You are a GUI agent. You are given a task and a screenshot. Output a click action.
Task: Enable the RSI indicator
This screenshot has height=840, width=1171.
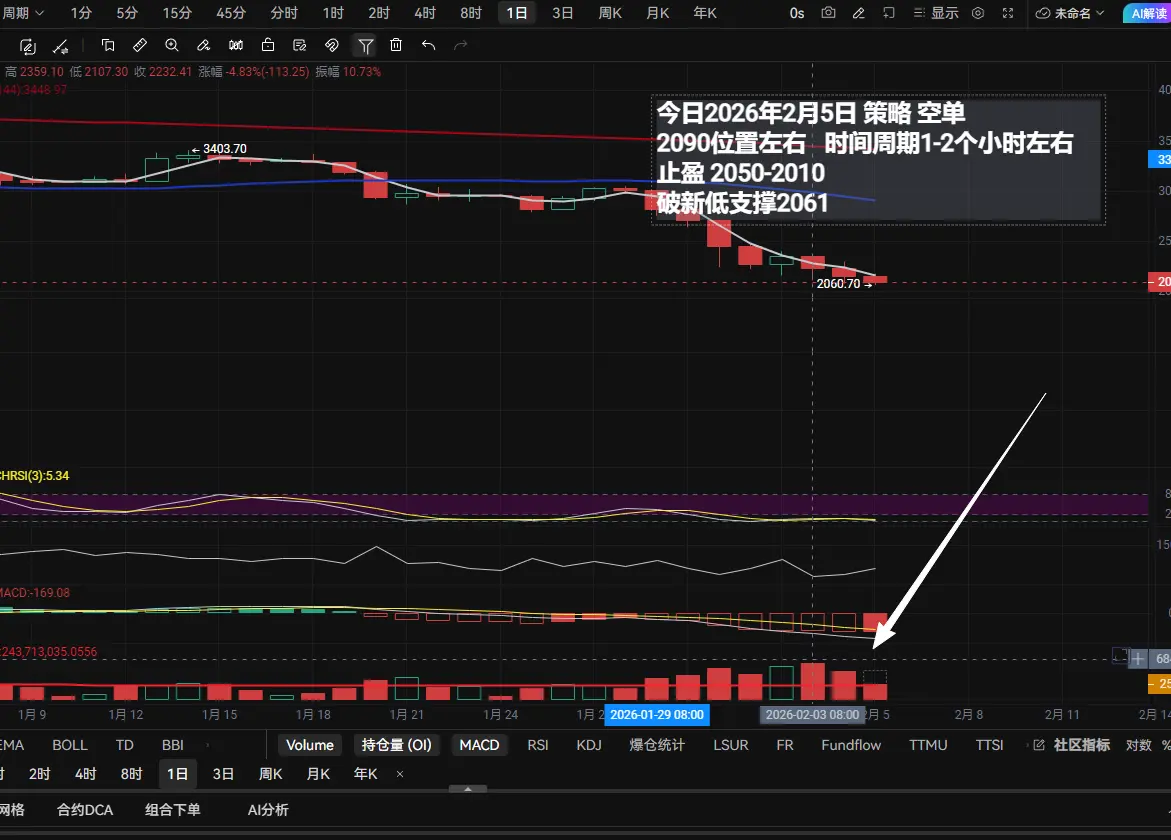click(x=538, y=745)
